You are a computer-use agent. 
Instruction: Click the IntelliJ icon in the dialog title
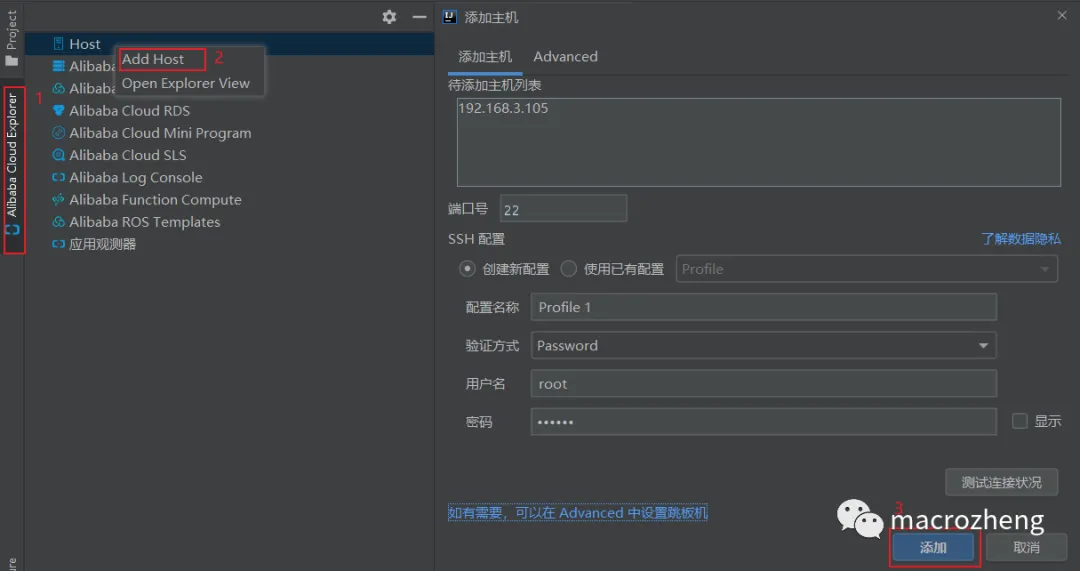[450, 17]
